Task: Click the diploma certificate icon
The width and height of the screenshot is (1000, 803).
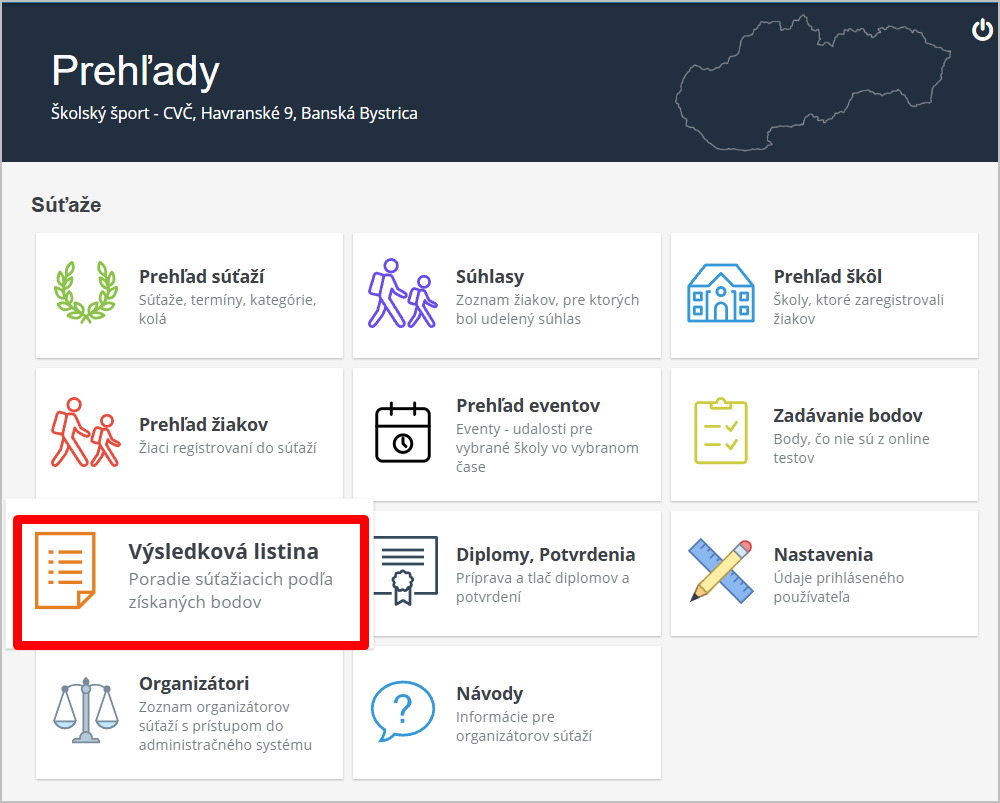Action: (x=406, y=570)
